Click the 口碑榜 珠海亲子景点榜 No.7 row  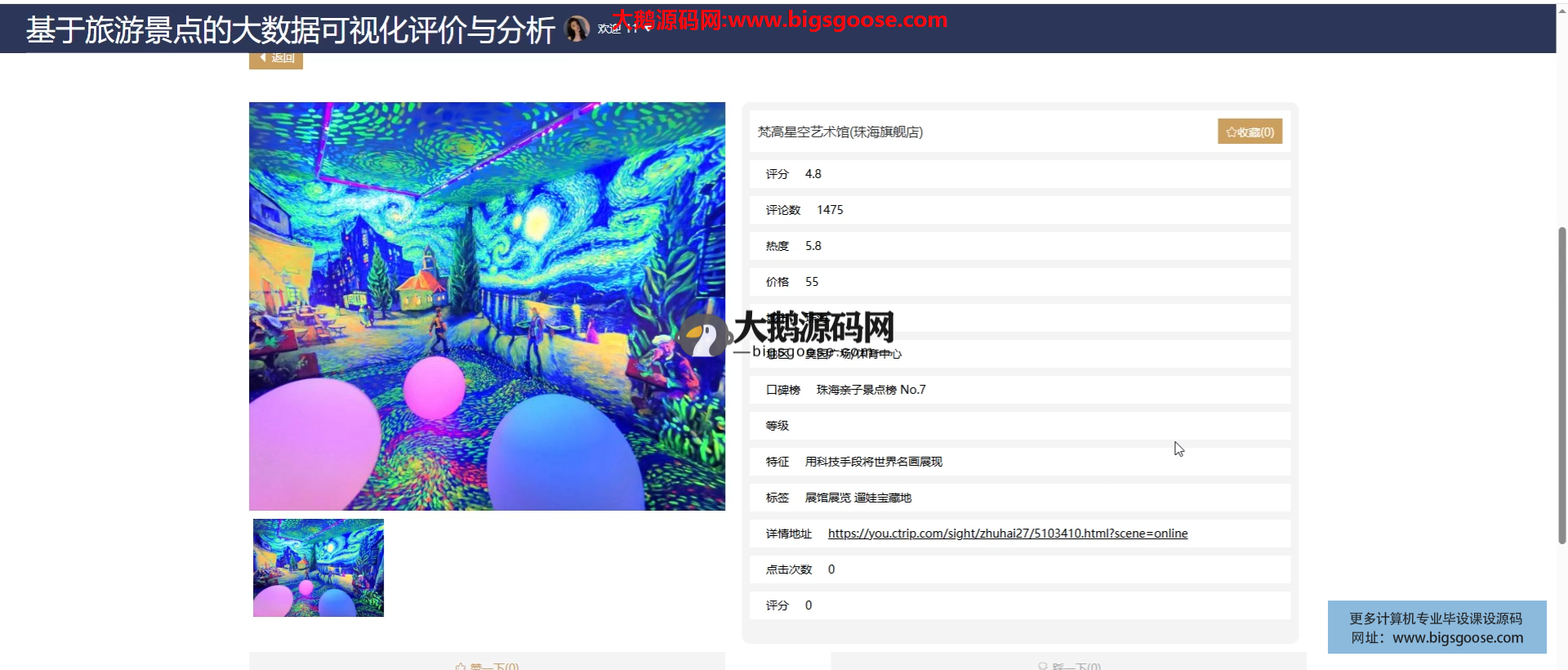tap(1019, 390)
